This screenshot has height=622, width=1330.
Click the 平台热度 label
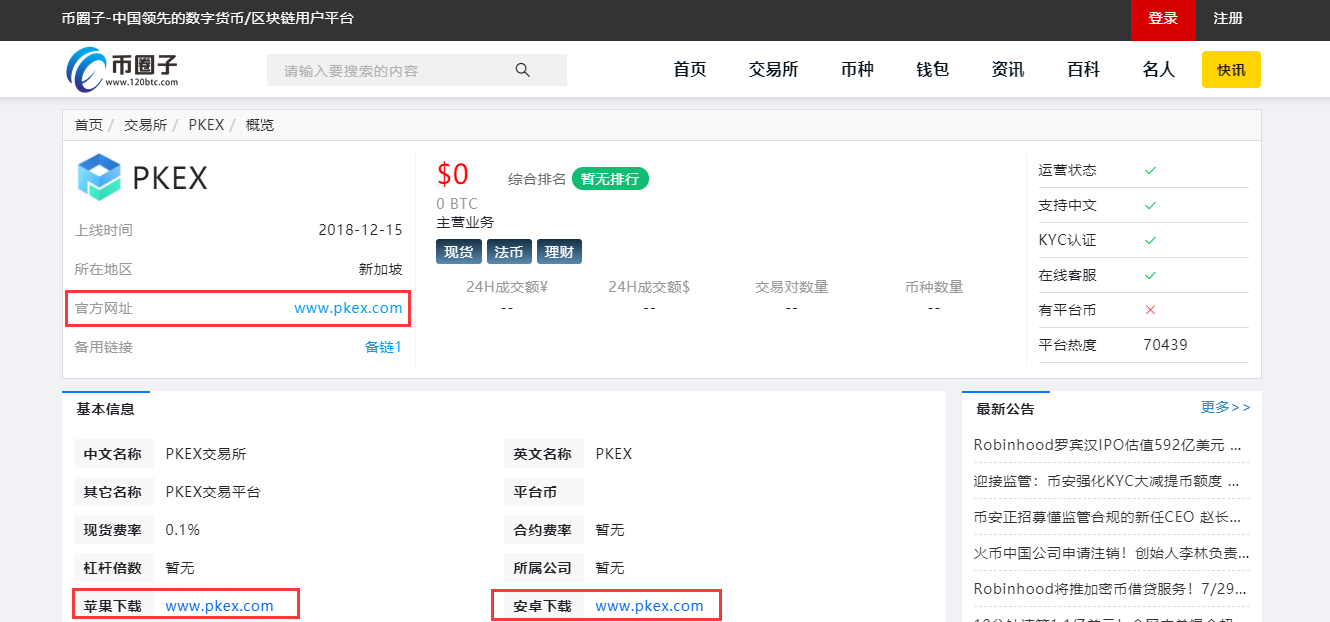coord(1067,345)
